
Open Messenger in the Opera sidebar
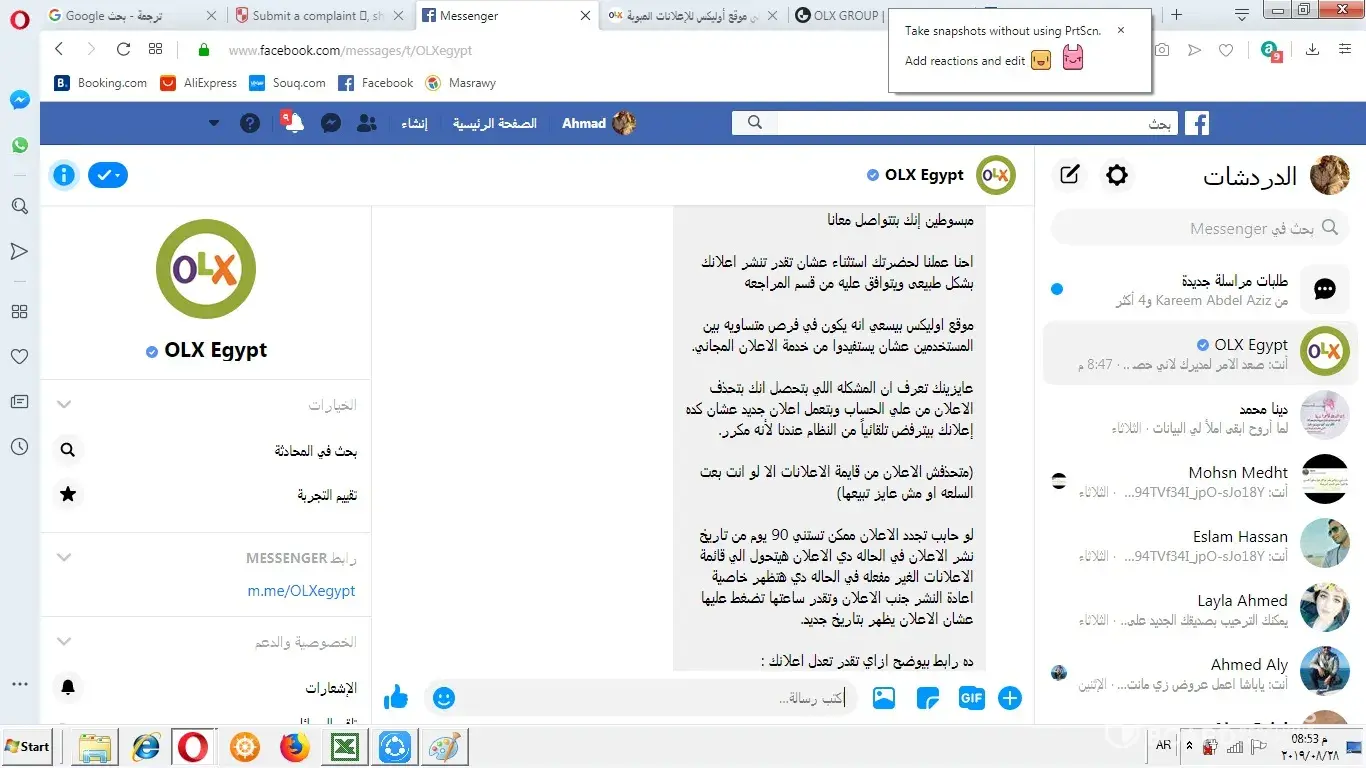click(19, 100)
